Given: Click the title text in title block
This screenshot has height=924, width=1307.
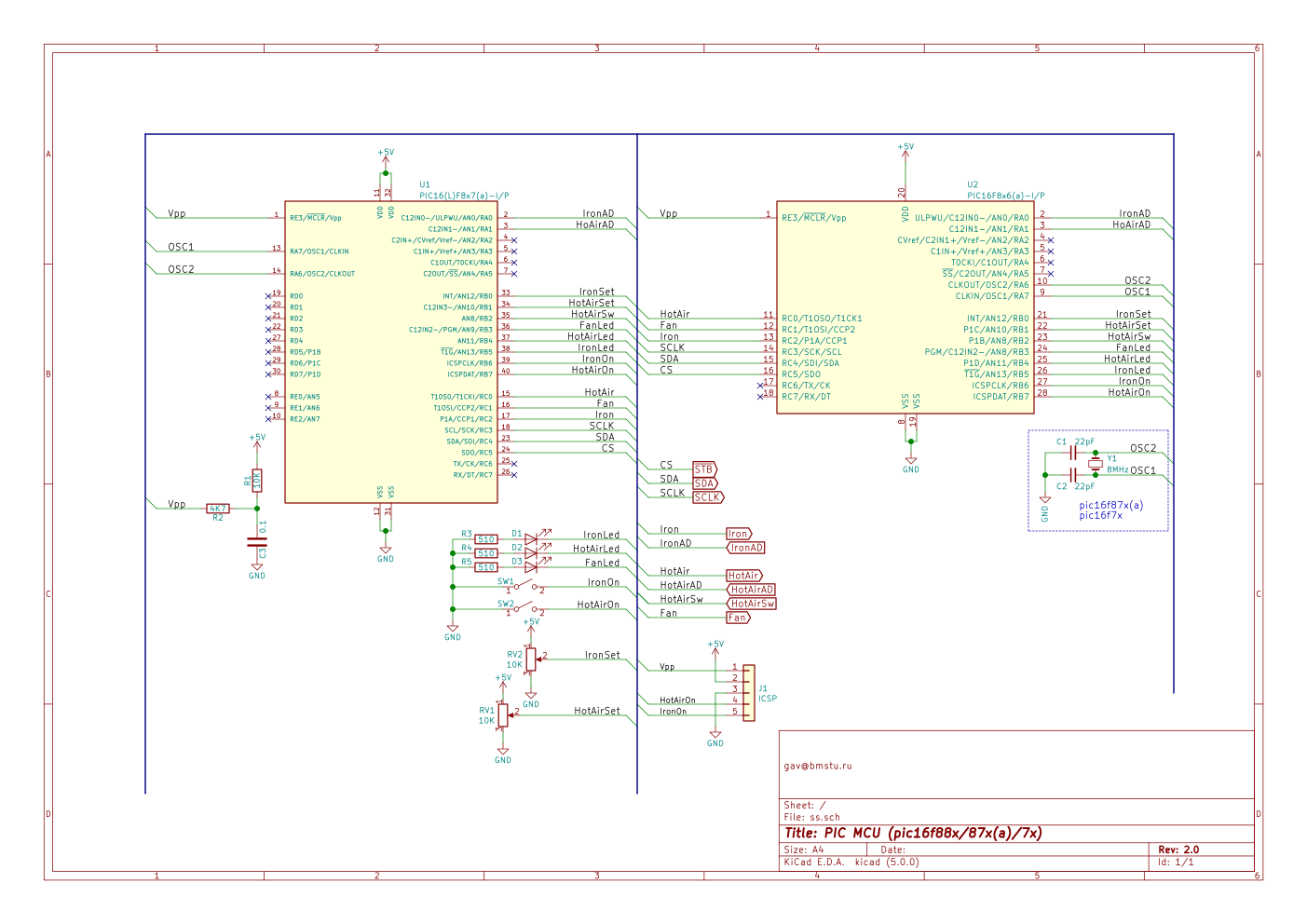Looking at the screenshot, I should tap(913, 833).
